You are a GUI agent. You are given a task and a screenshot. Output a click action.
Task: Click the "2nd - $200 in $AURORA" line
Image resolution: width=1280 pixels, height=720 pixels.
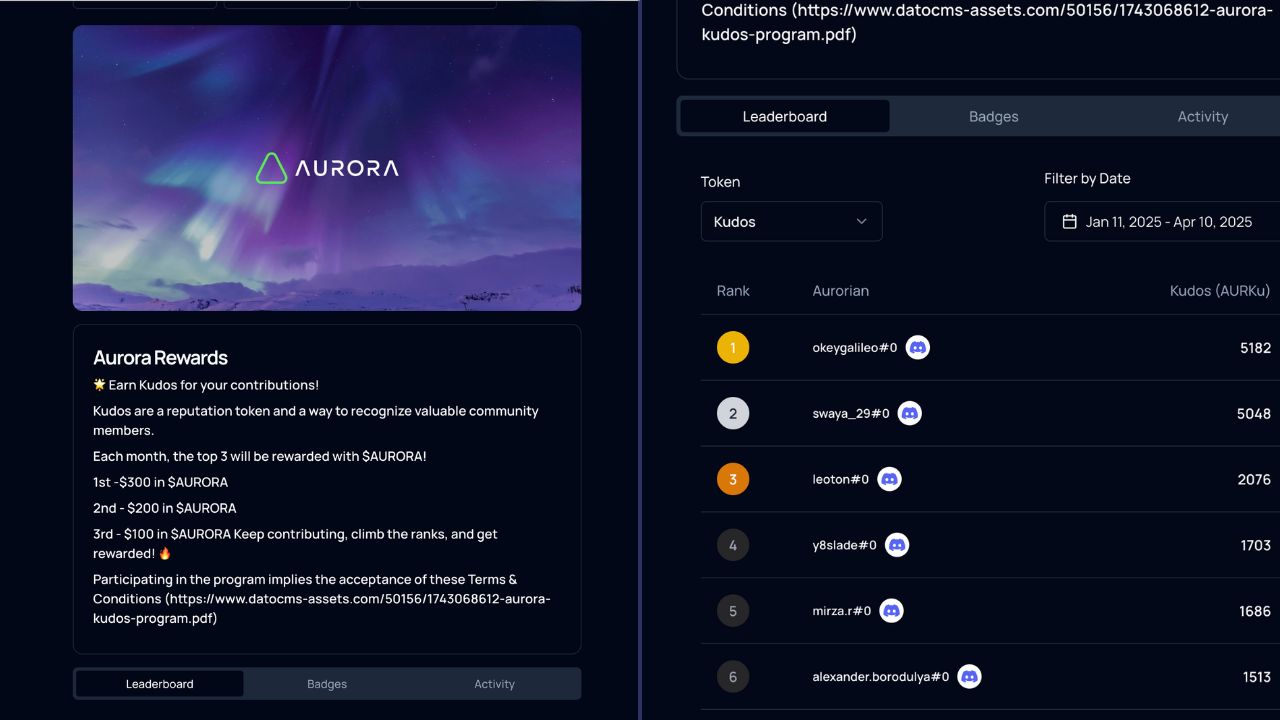(x=164, y=508)
